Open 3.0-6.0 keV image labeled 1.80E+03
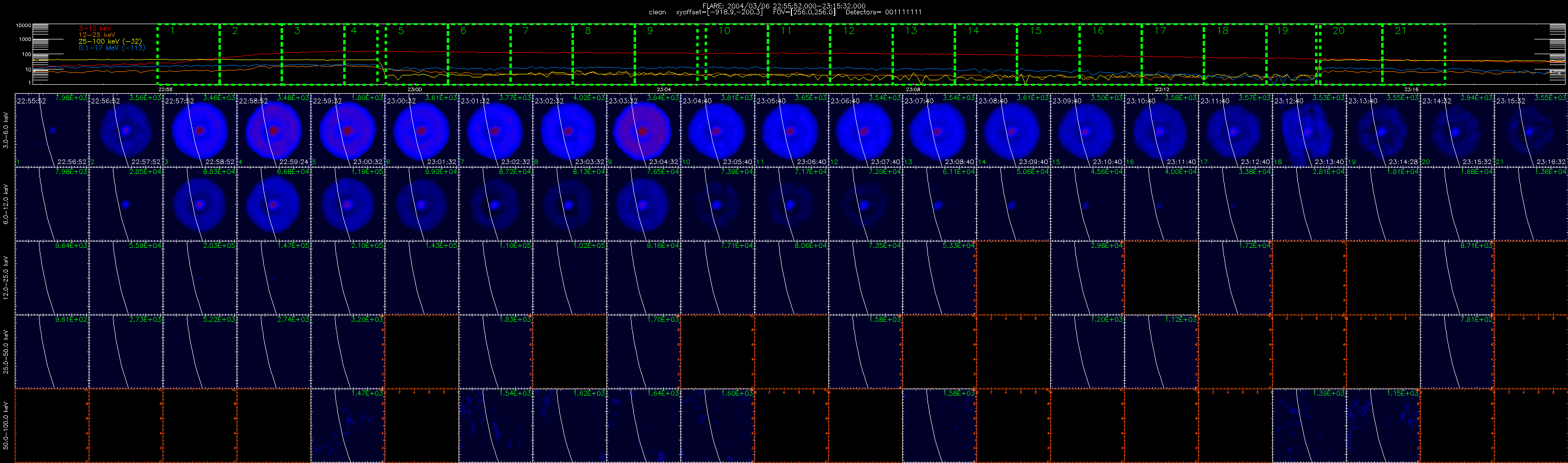This screenshot has width=1568, height=463. point(348,130)
